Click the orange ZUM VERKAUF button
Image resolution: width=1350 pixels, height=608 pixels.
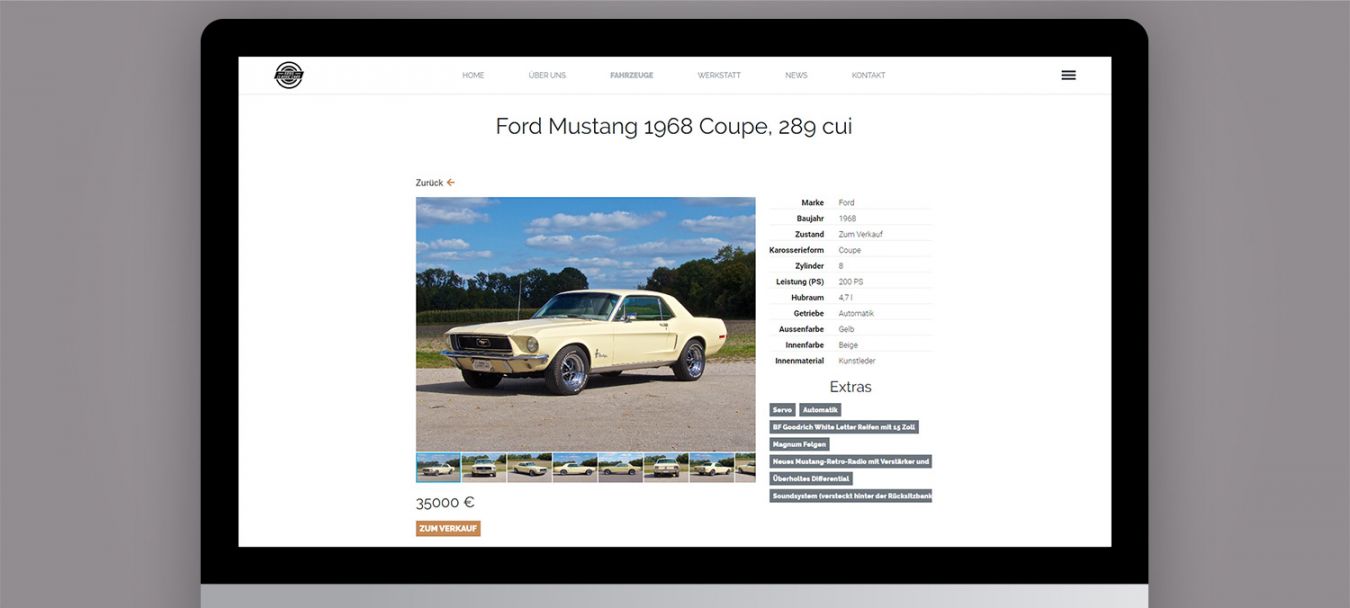[x=448, y=528]
